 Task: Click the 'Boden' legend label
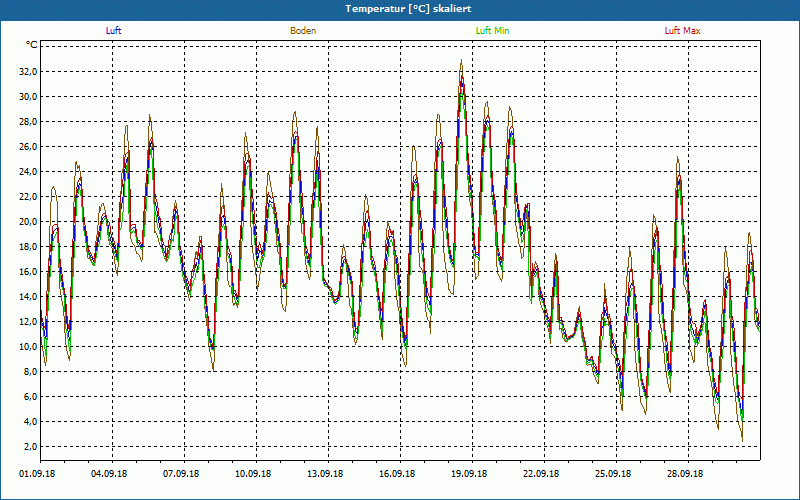[303, 31]
